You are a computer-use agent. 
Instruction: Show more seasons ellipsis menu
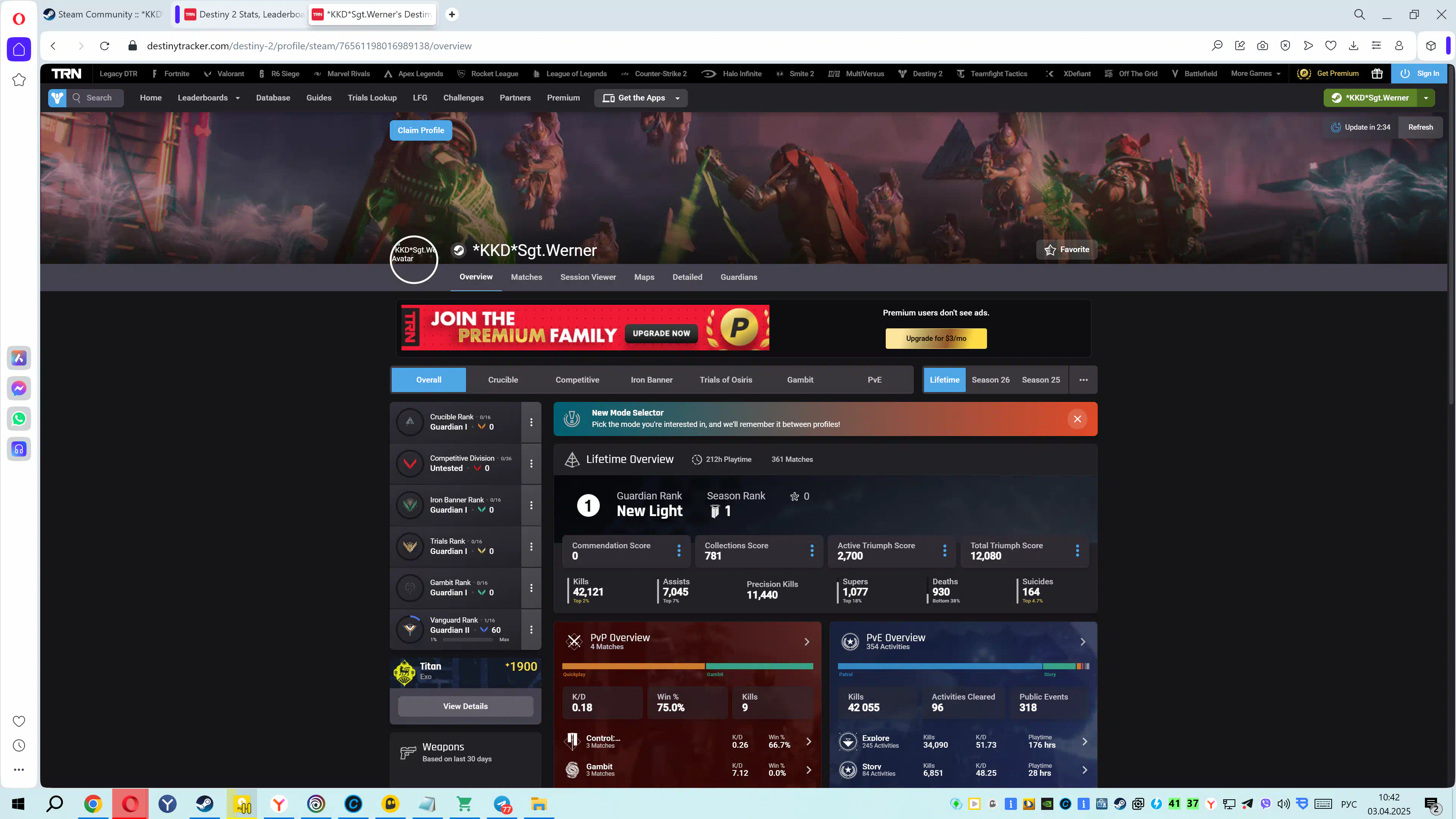pyautogui.click(x=1083, y=380)
